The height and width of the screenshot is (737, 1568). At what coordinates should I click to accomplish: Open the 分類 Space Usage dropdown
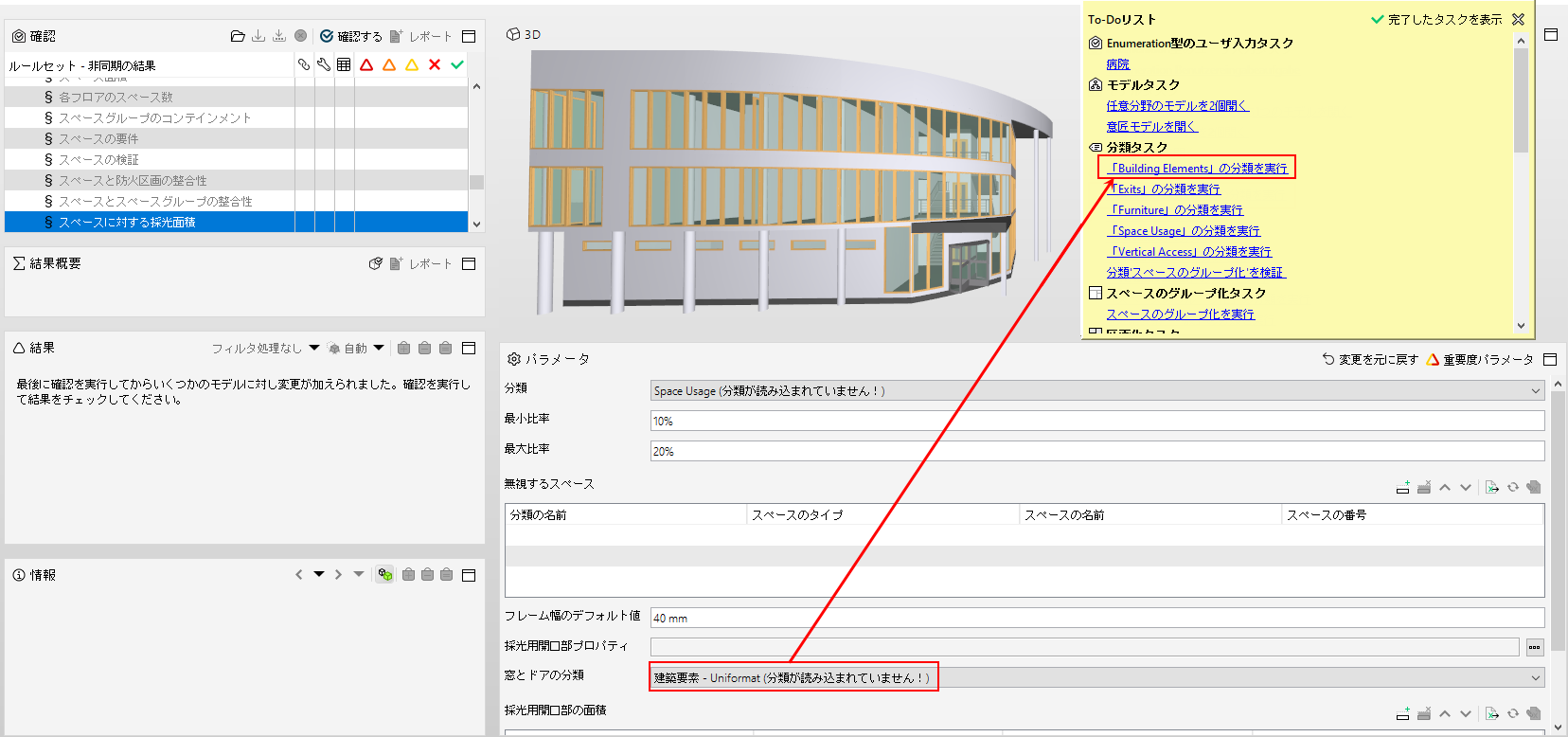pos(1097,390)
